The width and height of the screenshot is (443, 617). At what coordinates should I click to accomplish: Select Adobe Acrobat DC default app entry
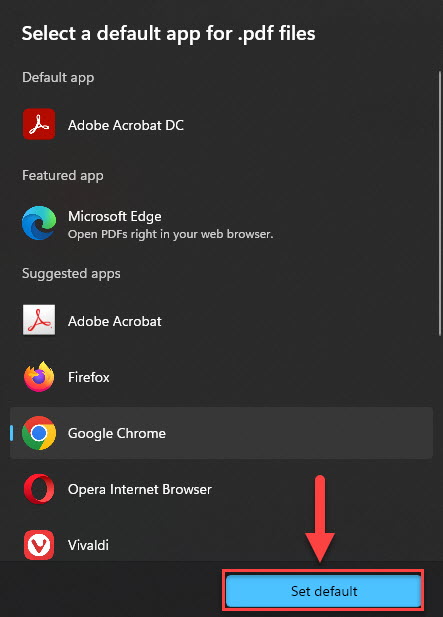[222, 125]
